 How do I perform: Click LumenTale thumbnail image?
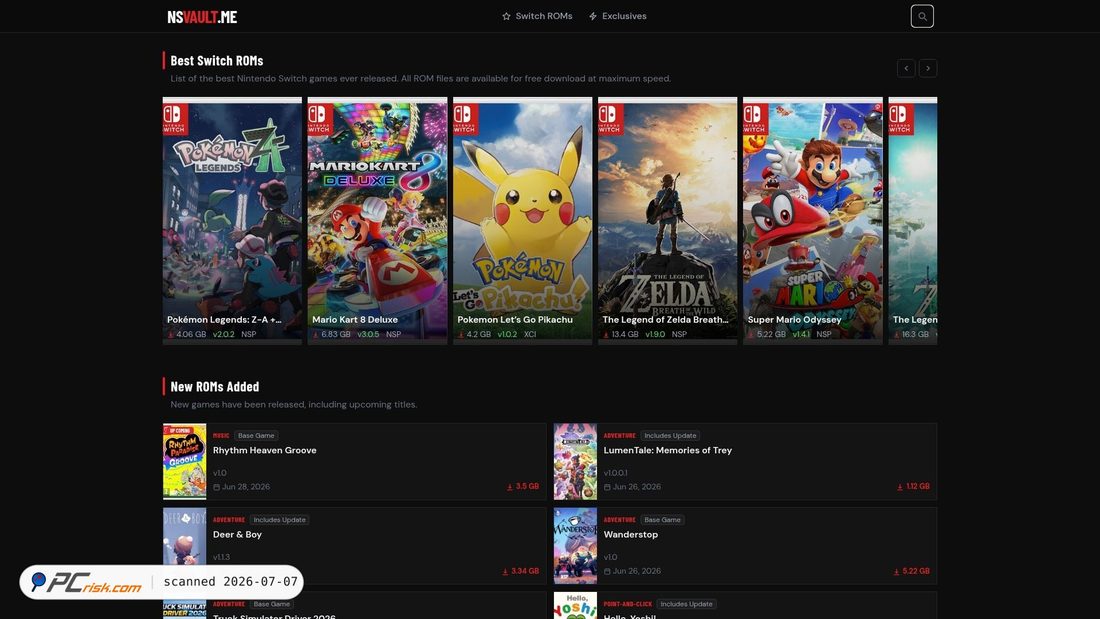[575, 461]
